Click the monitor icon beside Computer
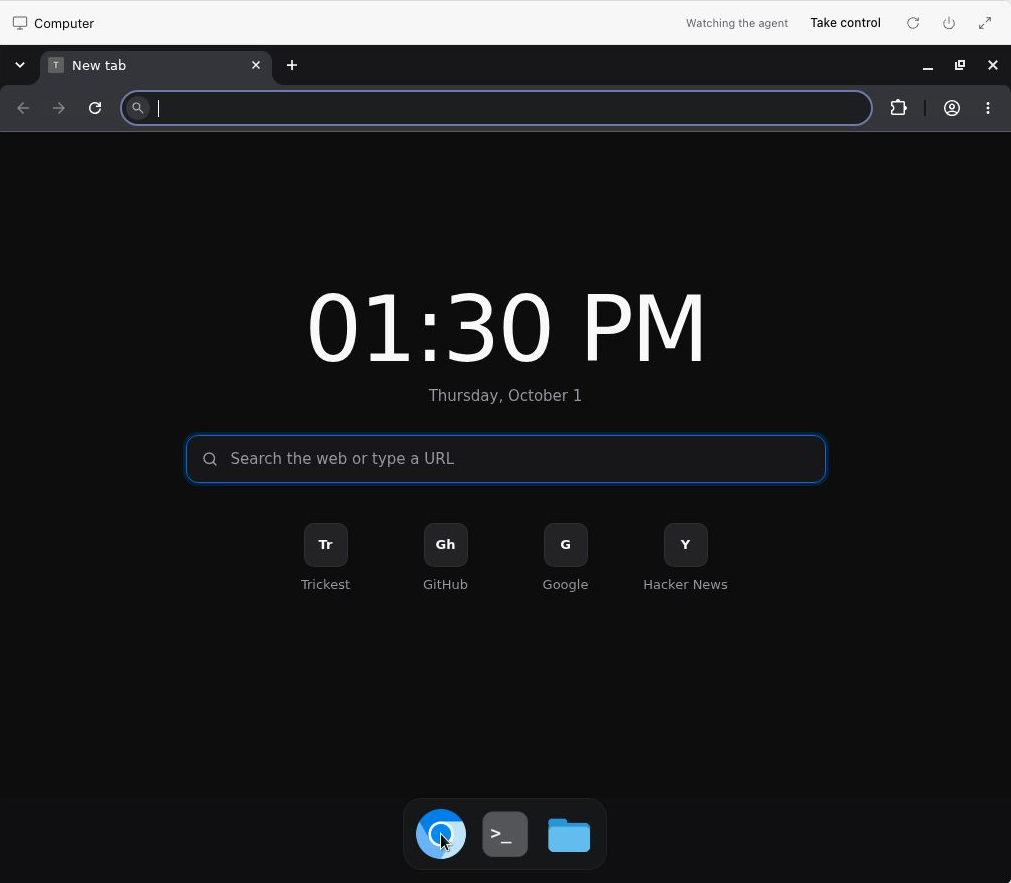 [x=20, y=23]
